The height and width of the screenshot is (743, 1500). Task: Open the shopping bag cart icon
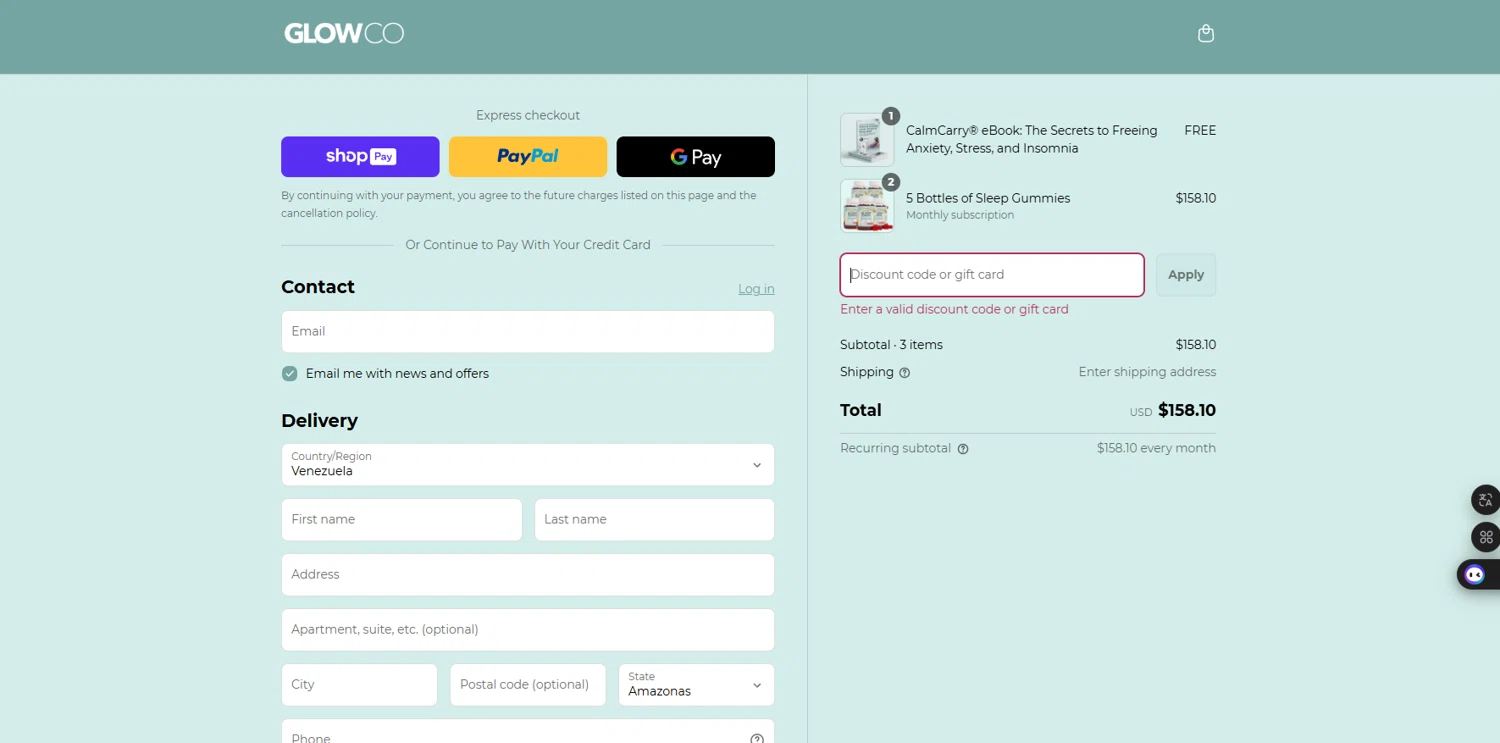(1206, 33)
